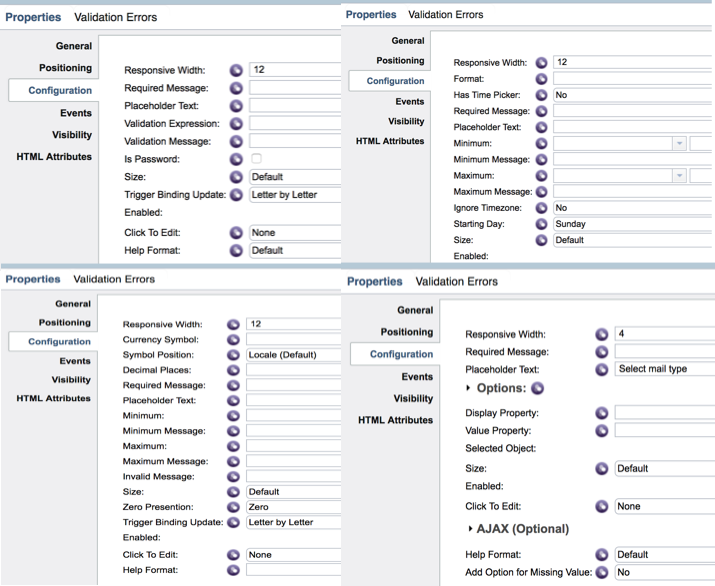Open Has Time Picker dropdown showing No
The image size is (715, 586).
[x=632, y=95]
